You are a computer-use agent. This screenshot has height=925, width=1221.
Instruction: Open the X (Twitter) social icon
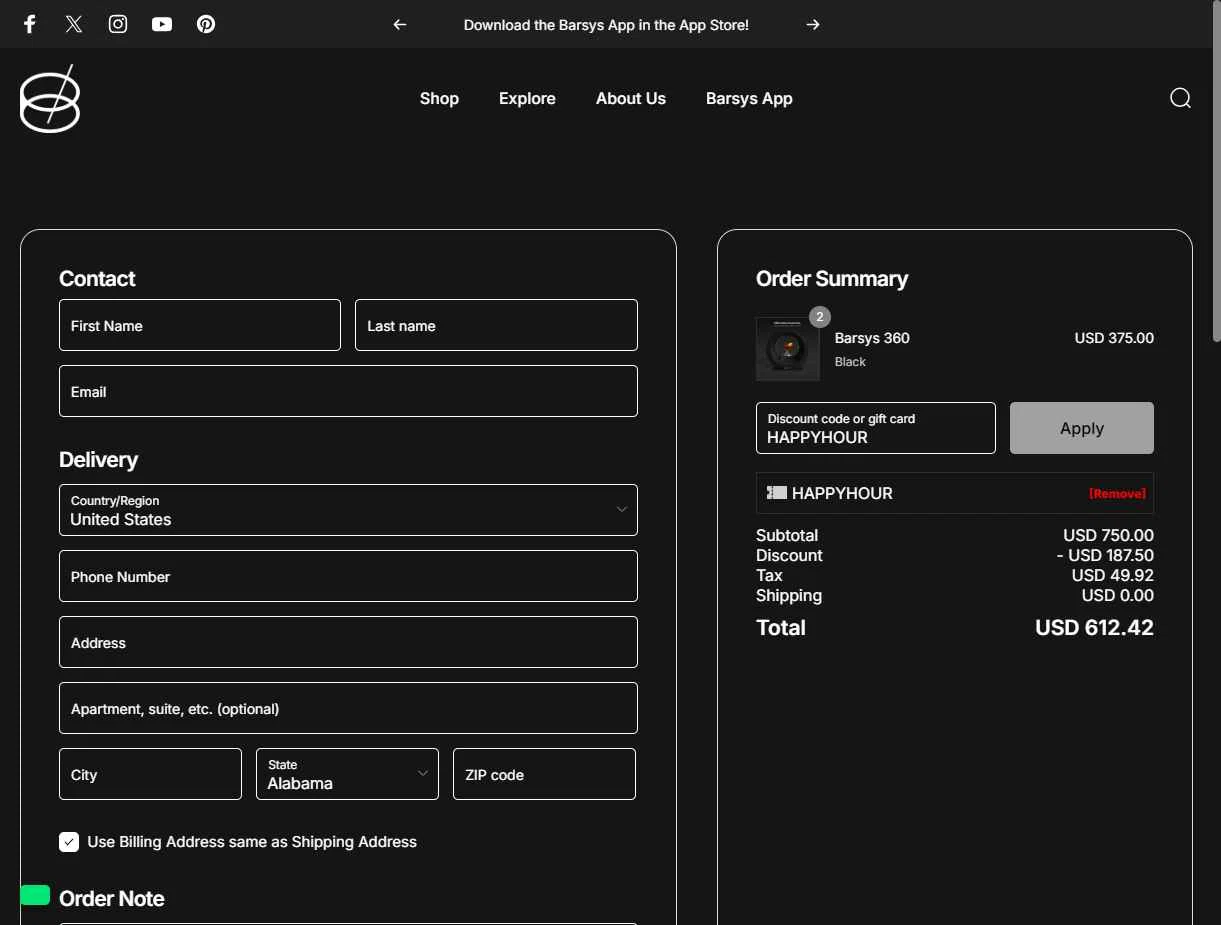click(74, 24)
